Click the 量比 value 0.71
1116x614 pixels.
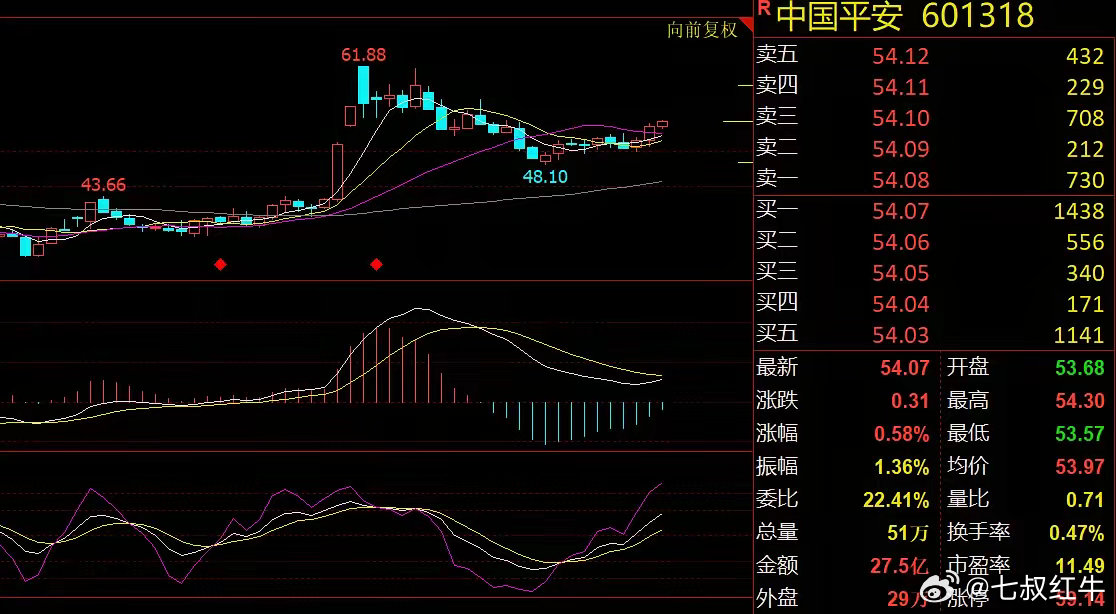tap(1086, 499)
